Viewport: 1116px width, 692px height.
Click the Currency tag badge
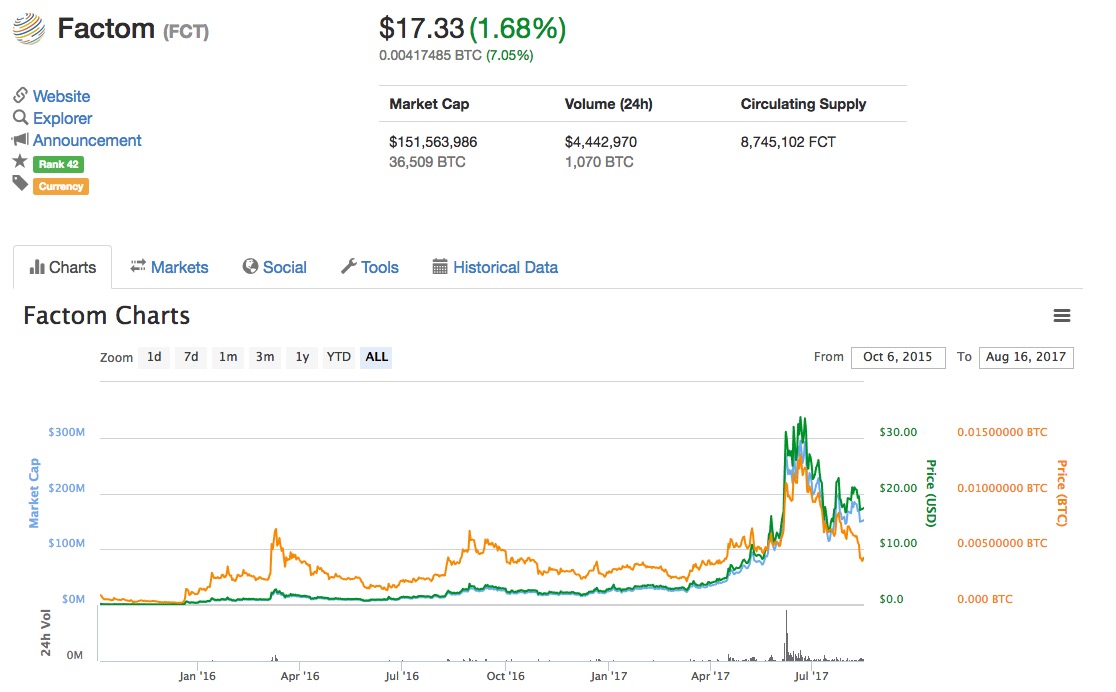60,187
